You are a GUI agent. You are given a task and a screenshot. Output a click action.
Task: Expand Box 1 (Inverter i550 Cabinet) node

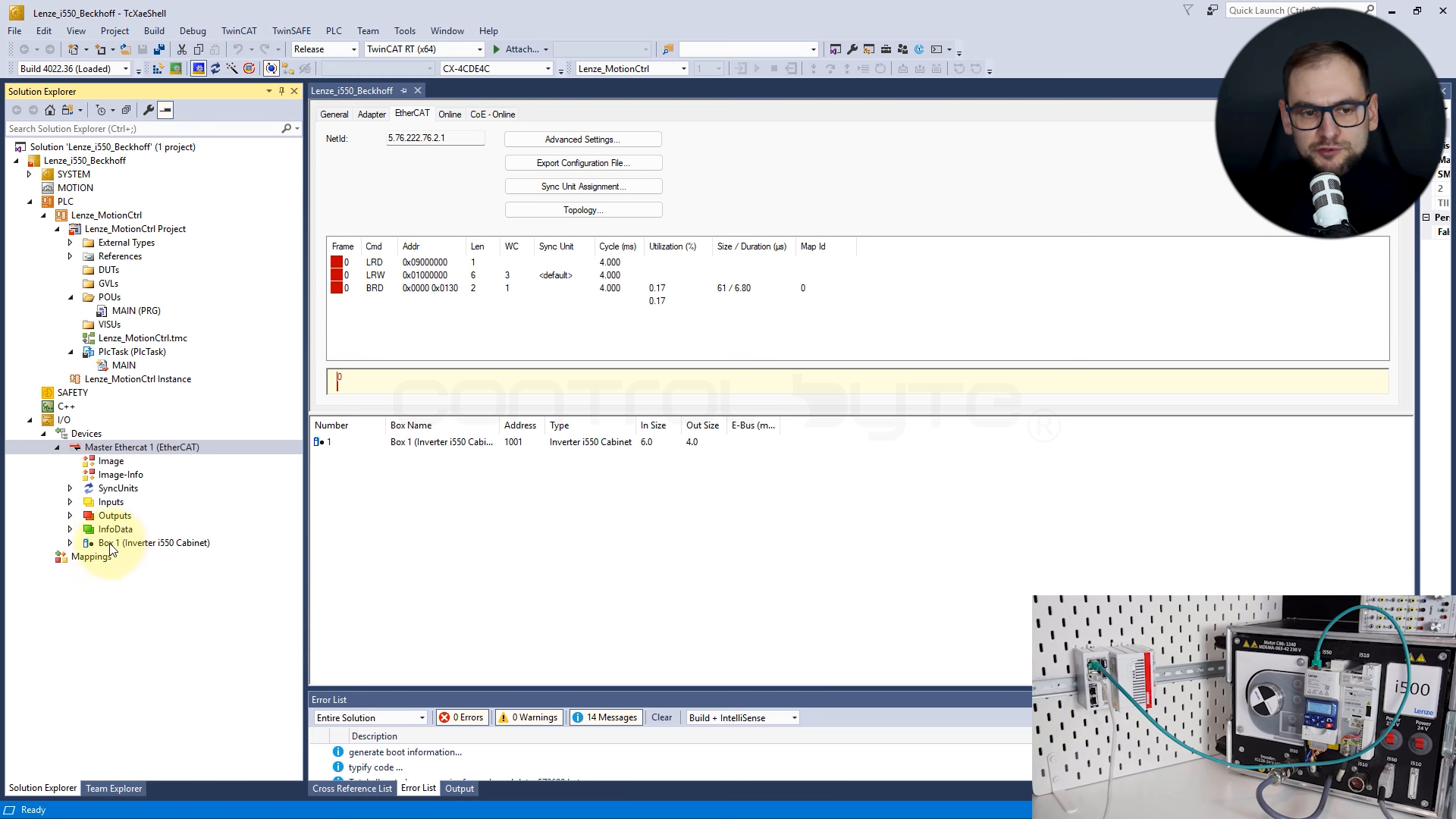pyautogui.click(x=71, y=543)
